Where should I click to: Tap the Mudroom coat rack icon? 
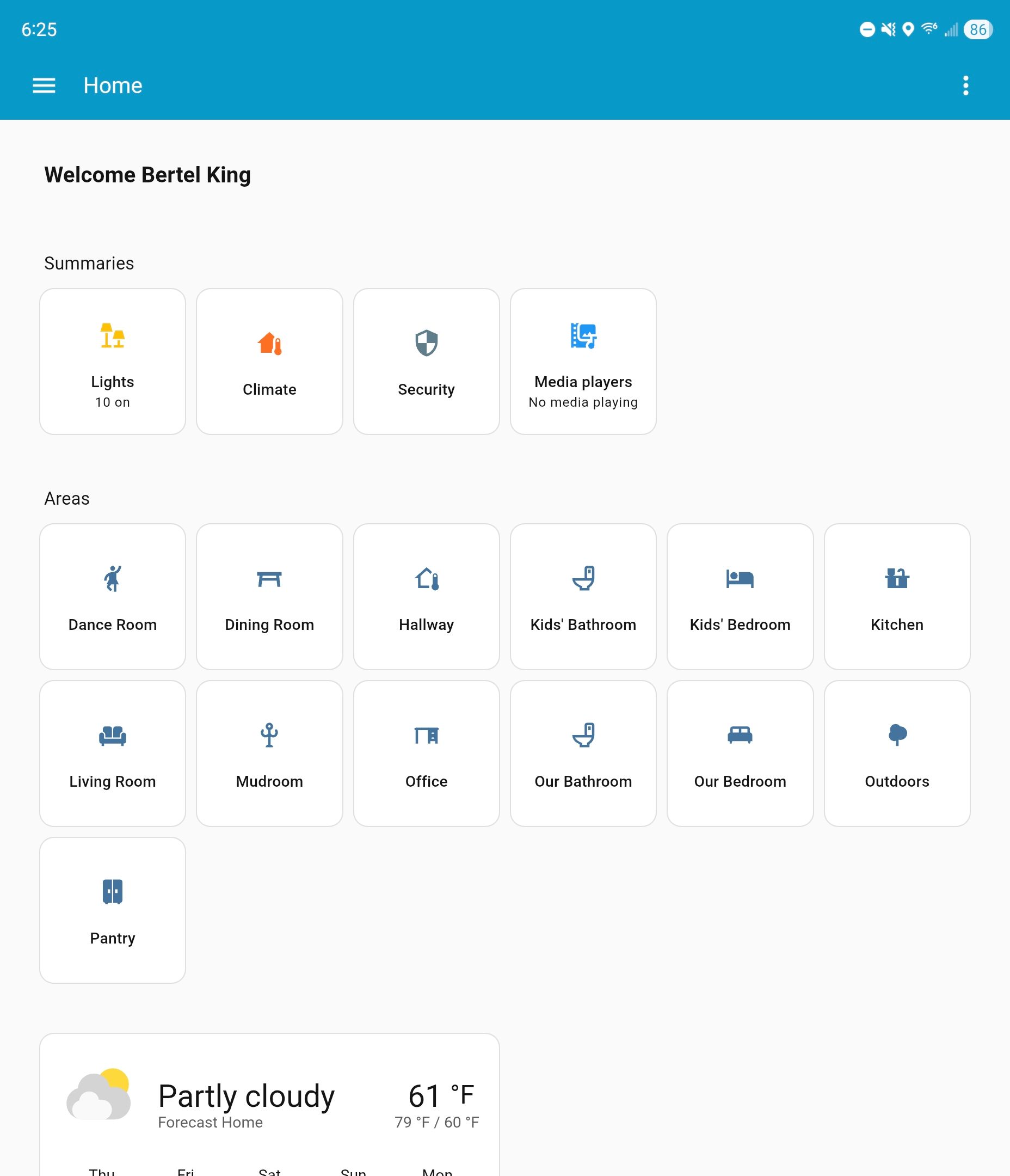tap(269, 735)
